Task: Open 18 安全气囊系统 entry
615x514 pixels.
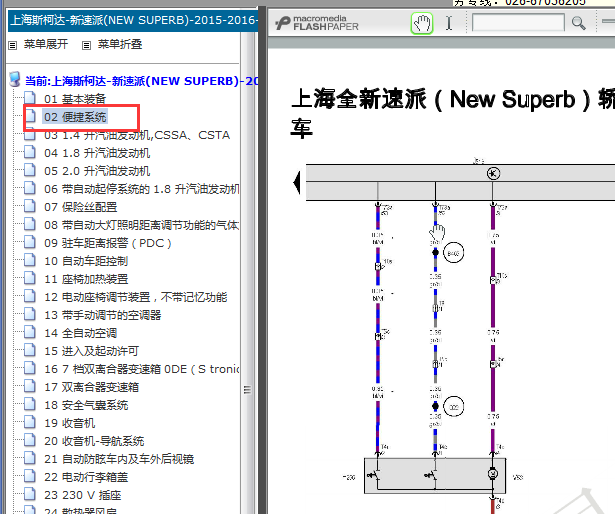Action: pyautogui.click(x=86, y=405)
